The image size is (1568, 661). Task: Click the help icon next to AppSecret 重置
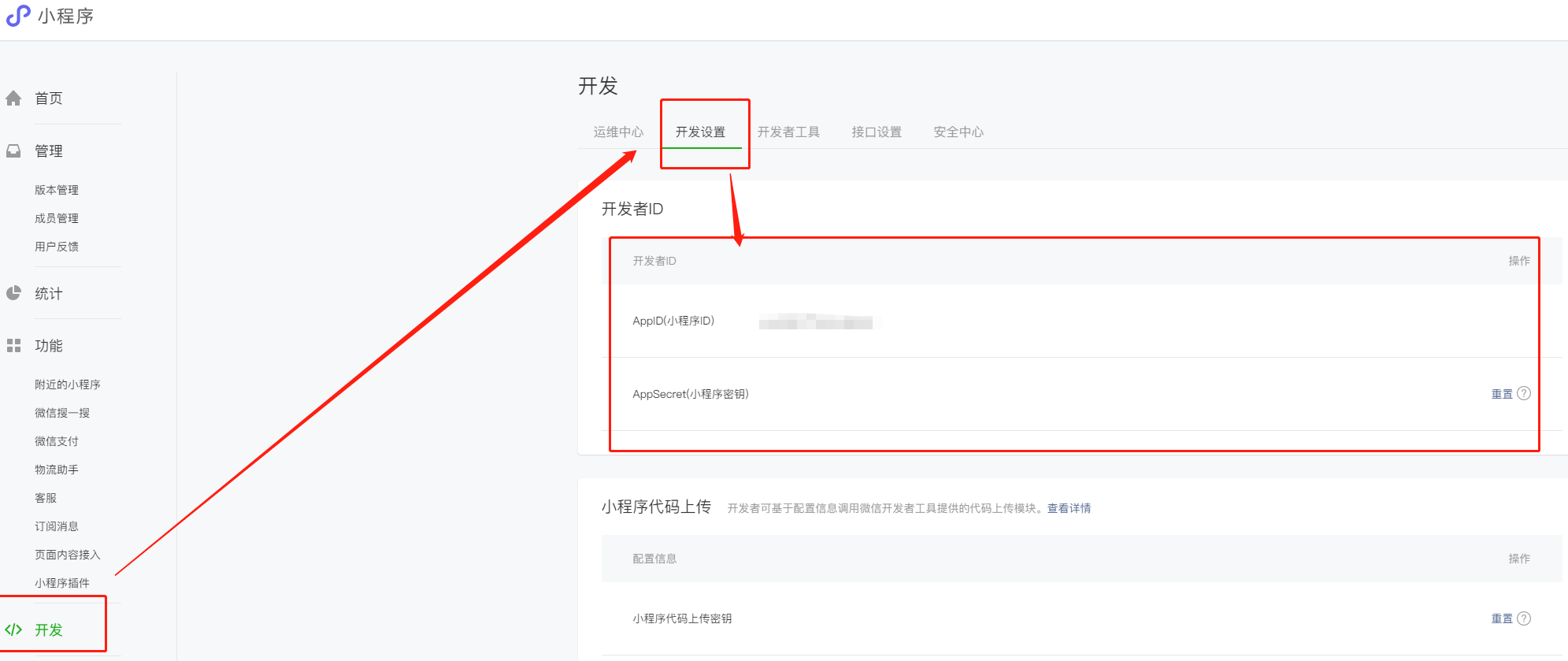[x=1524, y=393]
